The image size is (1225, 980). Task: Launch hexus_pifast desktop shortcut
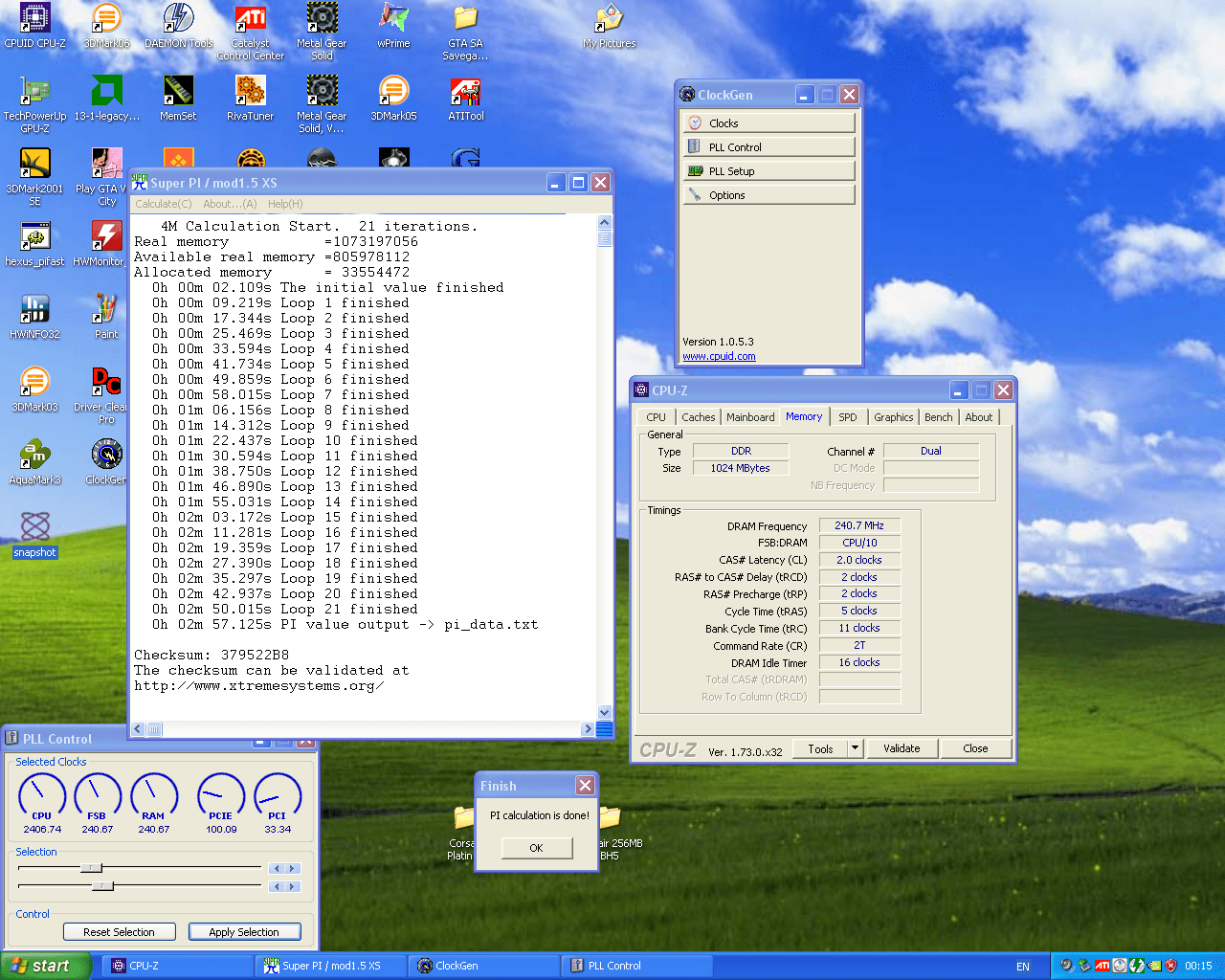pyautogui.click(x=34, y=244)
